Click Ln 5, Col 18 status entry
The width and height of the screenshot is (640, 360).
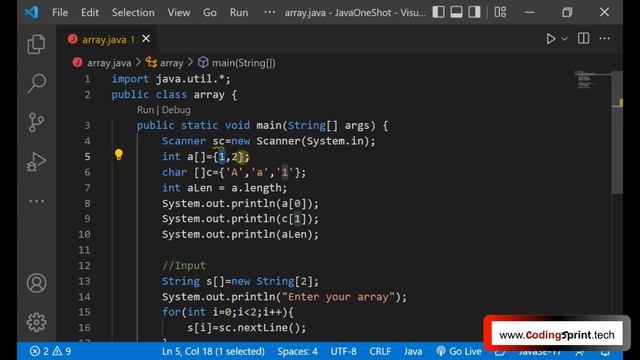pyautogui.click(x=213, y=351)
